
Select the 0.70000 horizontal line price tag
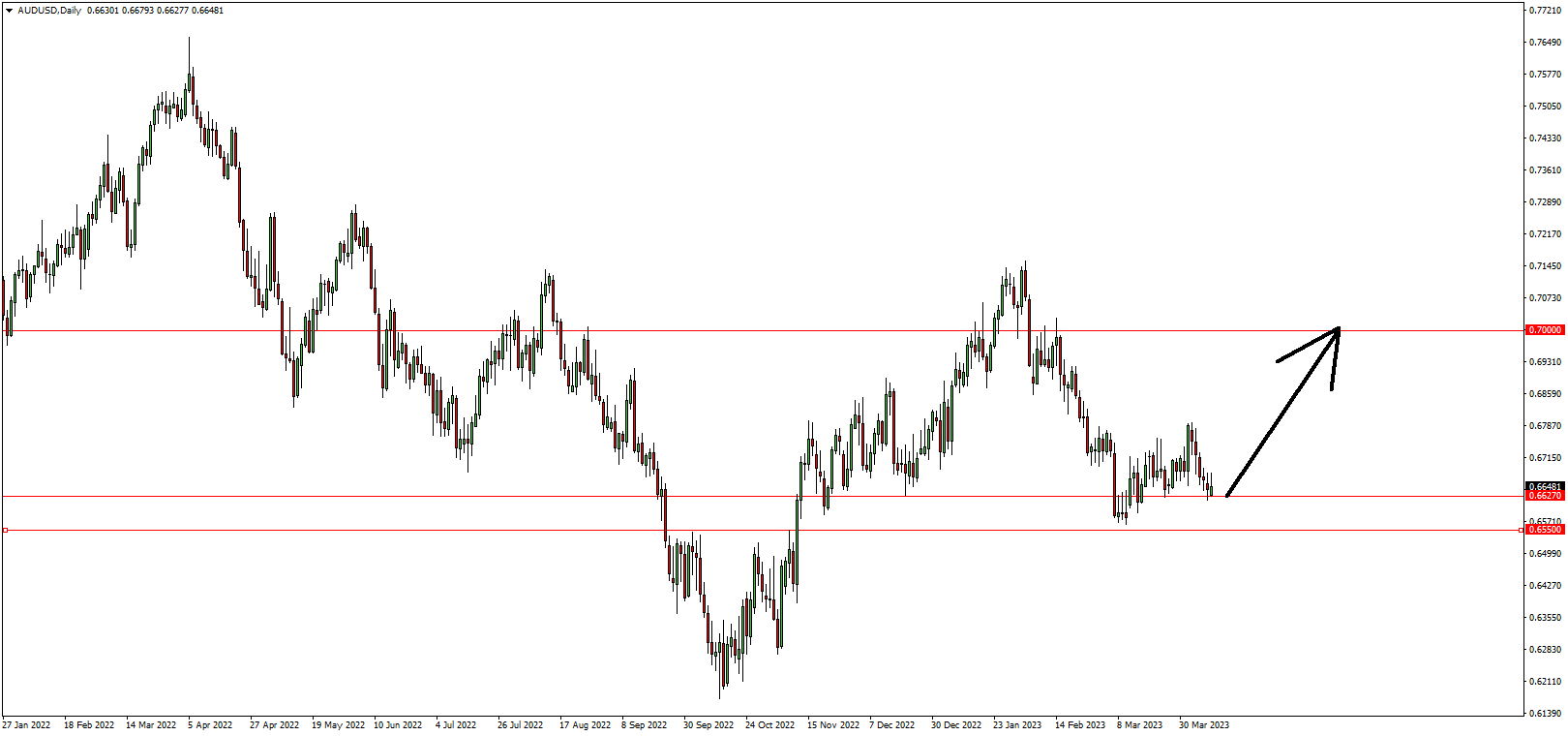coord(1545,330)
